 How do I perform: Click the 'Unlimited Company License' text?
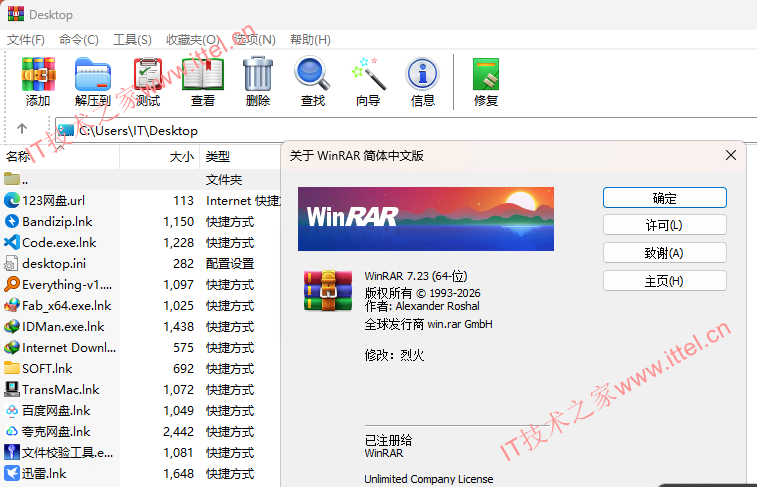[x=429, y=479]
